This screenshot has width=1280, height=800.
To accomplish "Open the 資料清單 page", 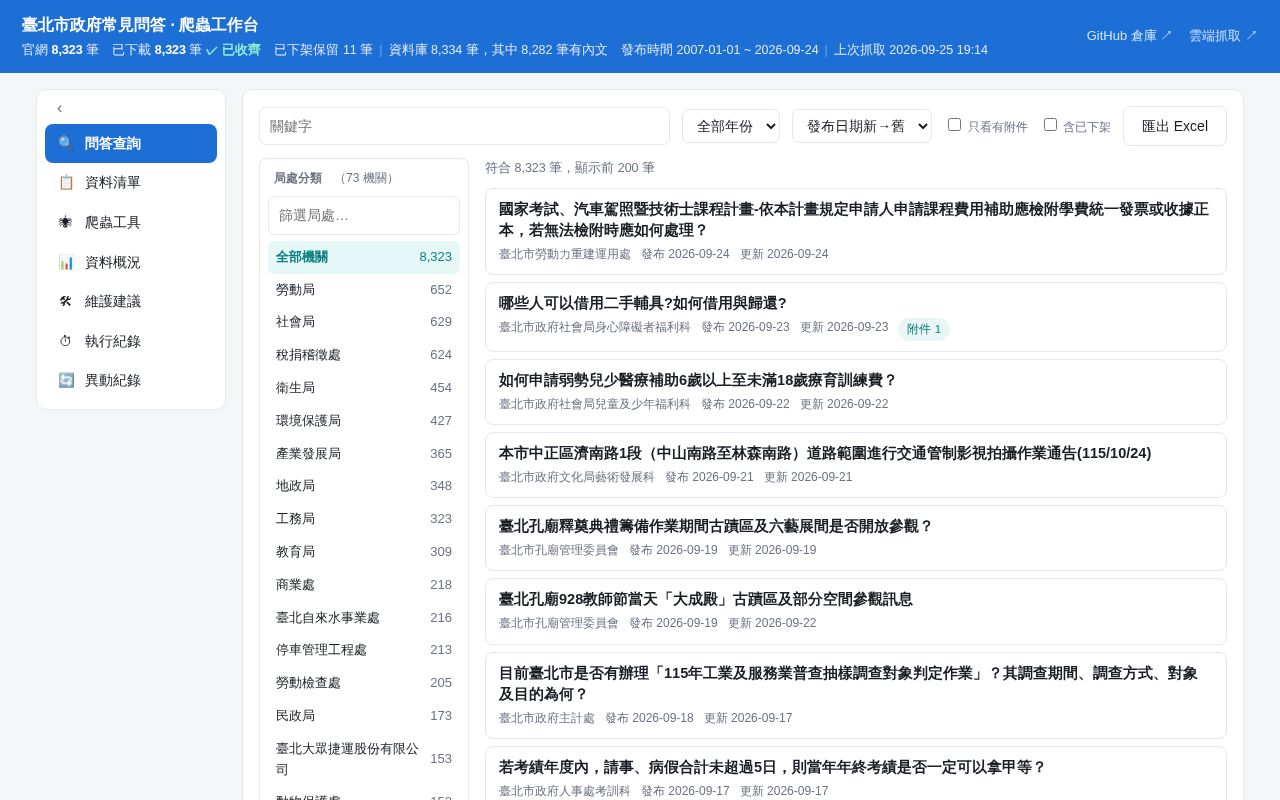I will coord(131,182).
